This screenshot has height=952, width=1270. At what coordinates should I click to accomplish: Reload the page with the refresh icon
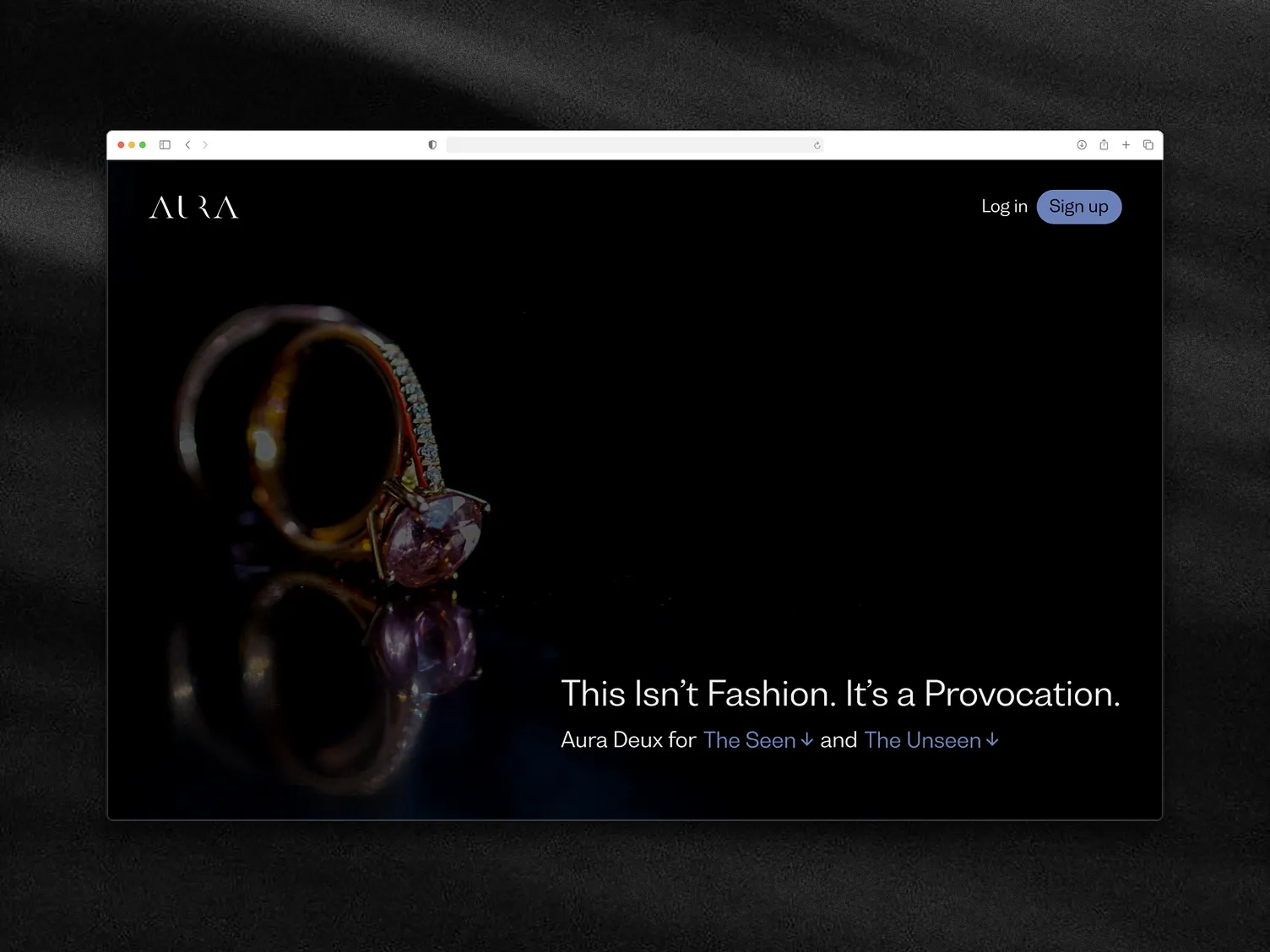[x=817, y=145]
